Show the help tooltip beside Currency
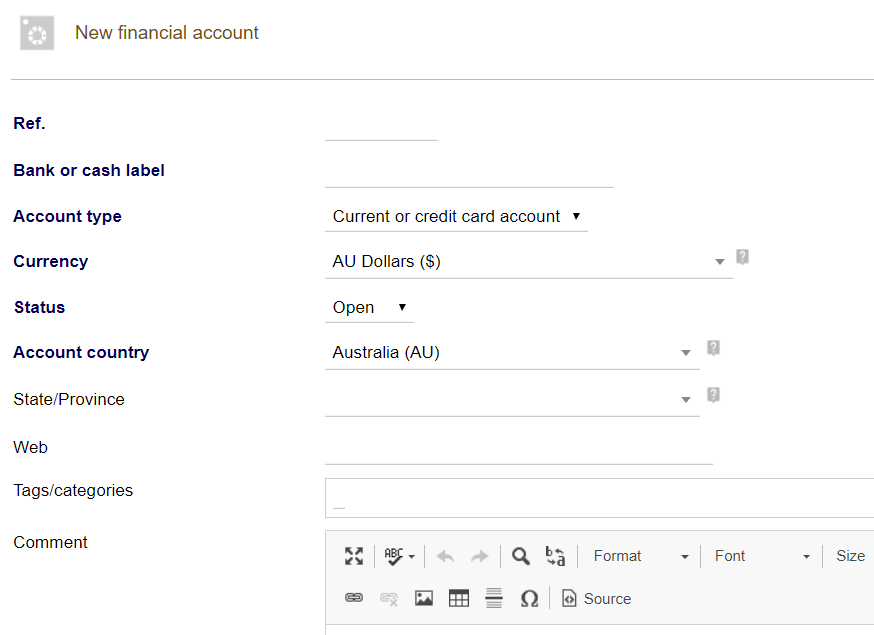 [742, 256]
